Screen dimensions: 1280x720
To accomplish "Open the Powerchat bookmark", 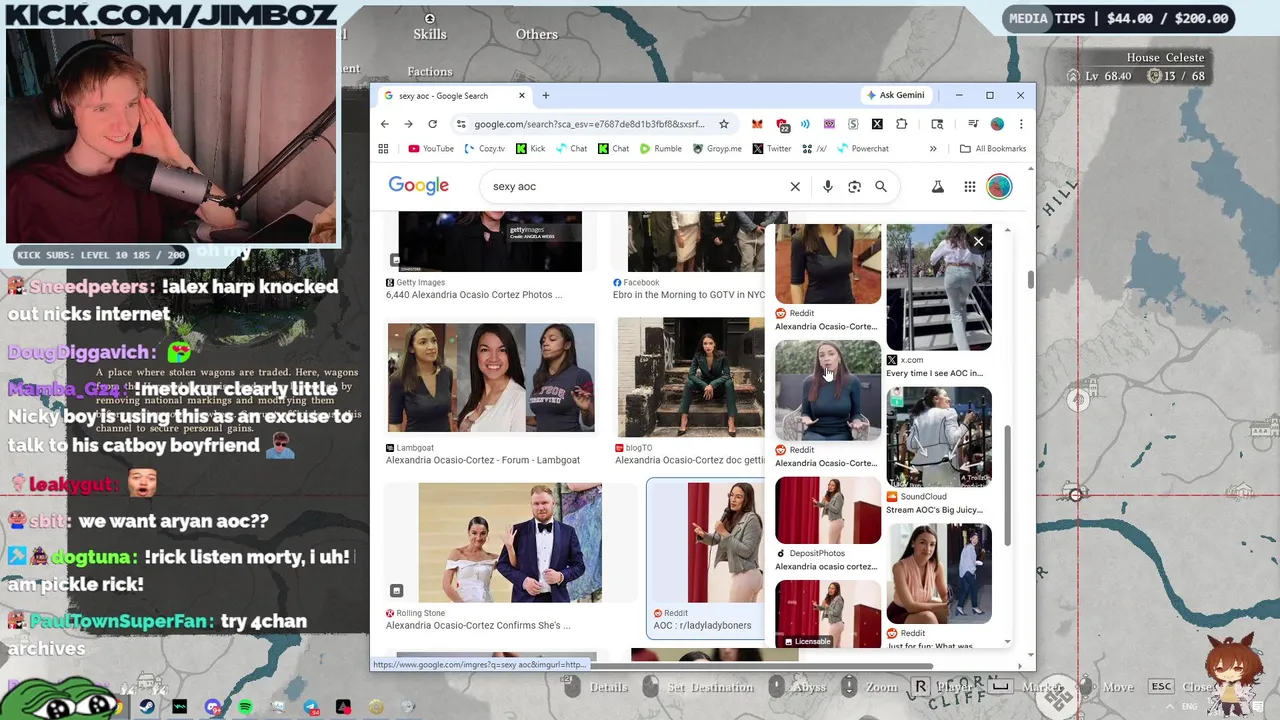I will 862,149.
